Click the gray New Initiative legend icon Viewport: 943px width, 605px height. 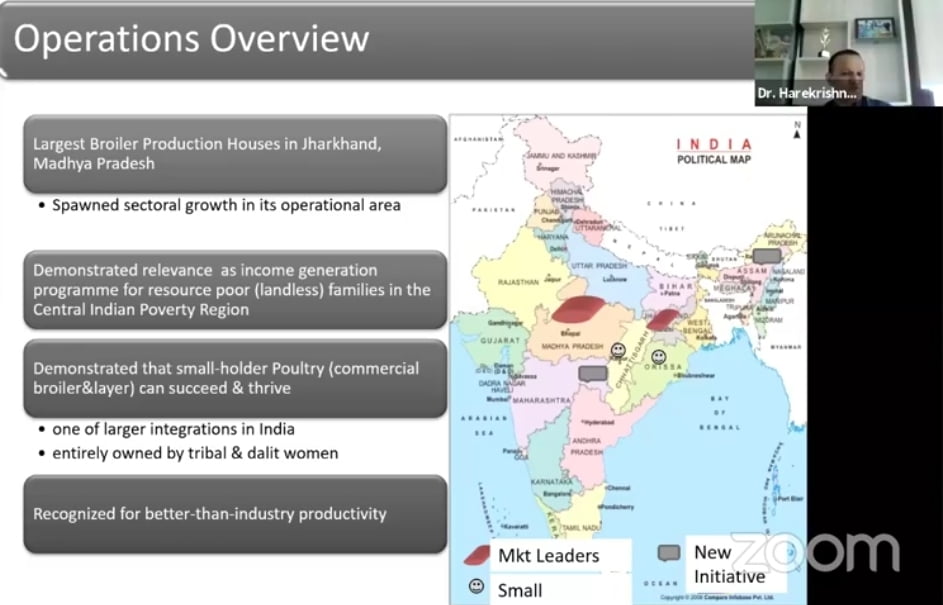[669, 553]
